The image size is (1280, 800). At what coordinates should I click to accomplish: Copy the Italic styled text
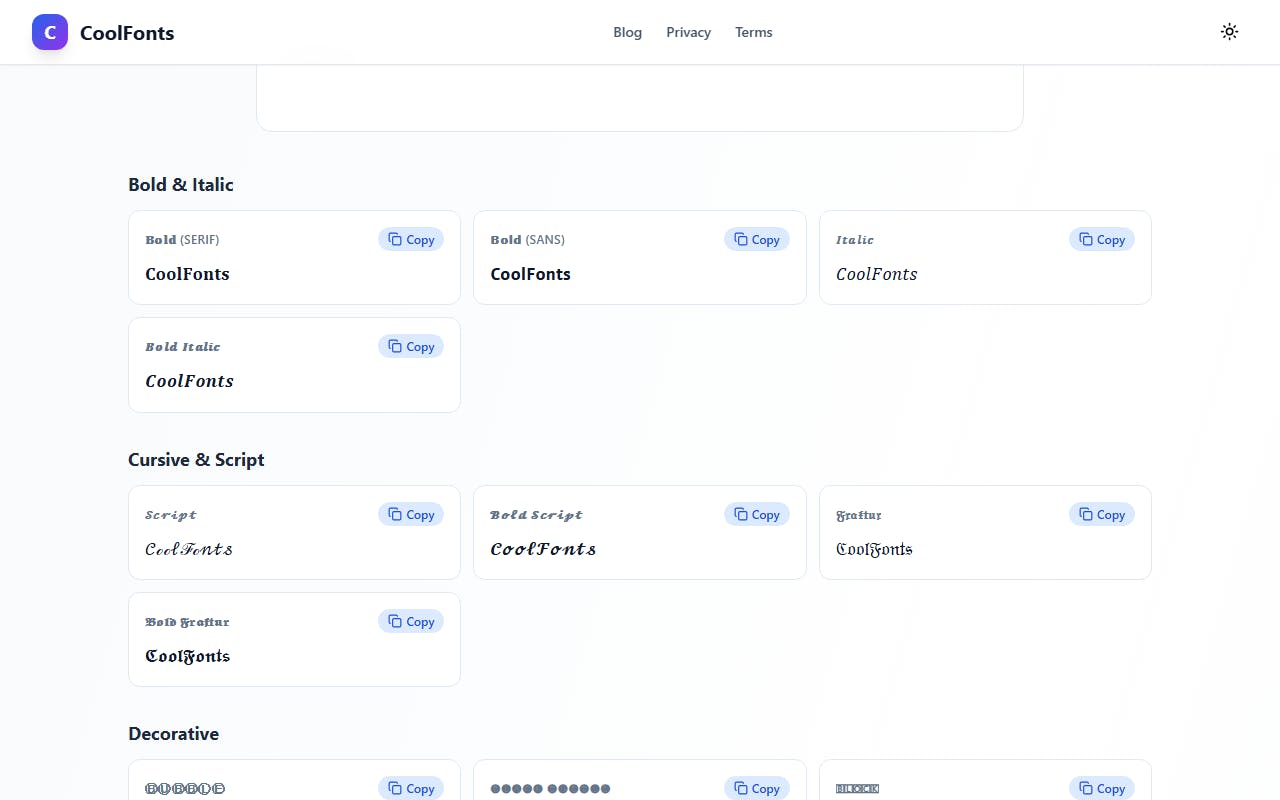1102,239
